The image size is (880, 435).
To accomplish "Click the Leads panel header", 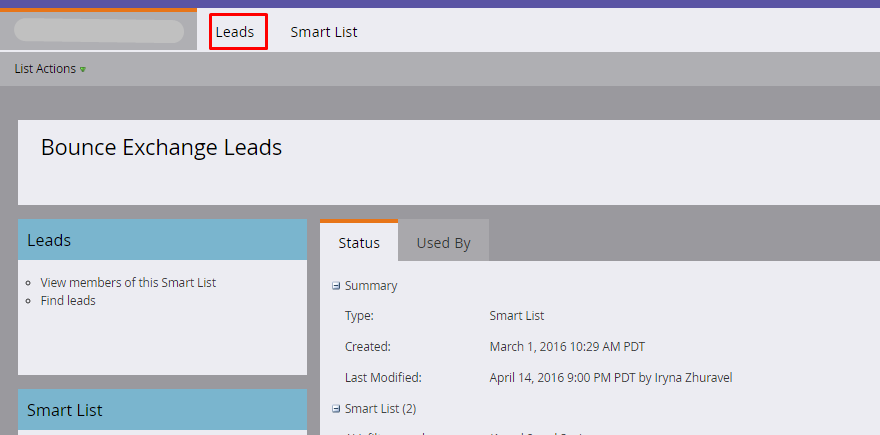I will click(163, 240).
